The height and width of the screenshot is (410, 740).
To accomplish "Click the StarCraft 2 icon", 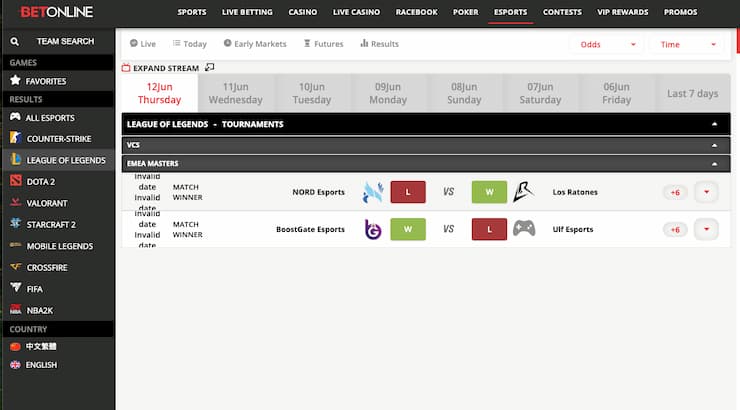I will point(16,224).
